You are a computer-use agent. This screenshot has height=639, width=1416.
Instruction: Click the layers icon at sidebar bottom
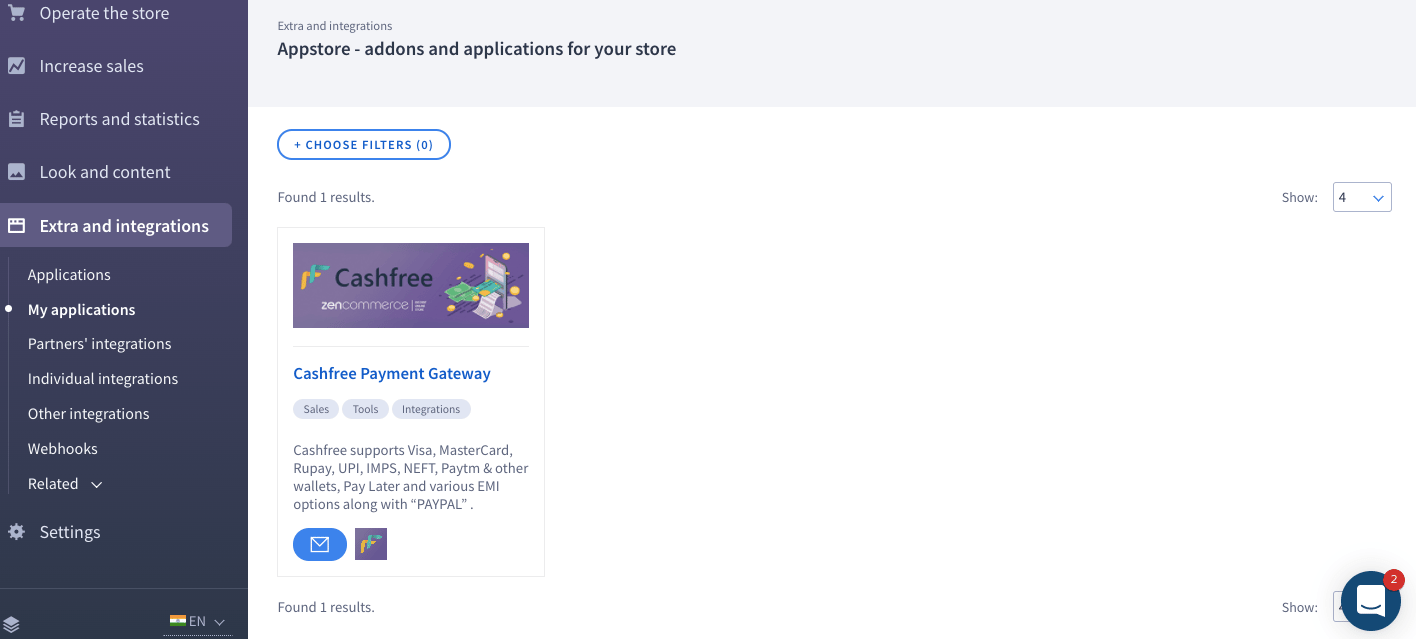pyautogui.click(x=12, y=625)
